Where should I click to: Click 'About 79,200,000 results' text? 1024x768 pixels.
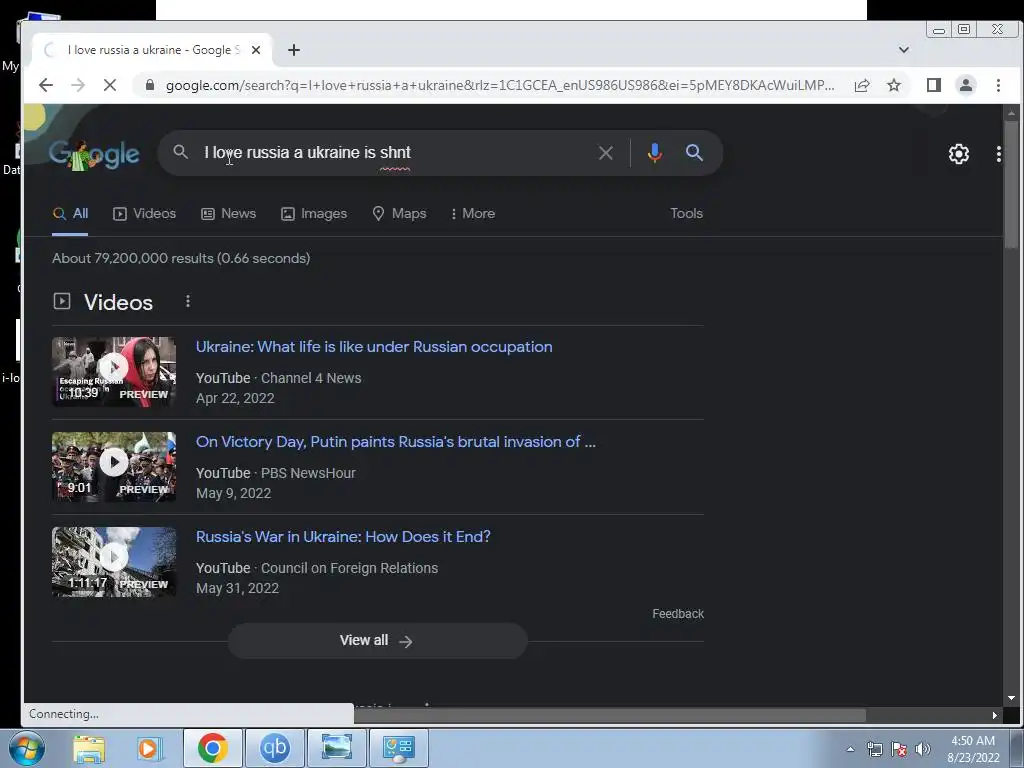pyautogui.click(x=181, y=259)
